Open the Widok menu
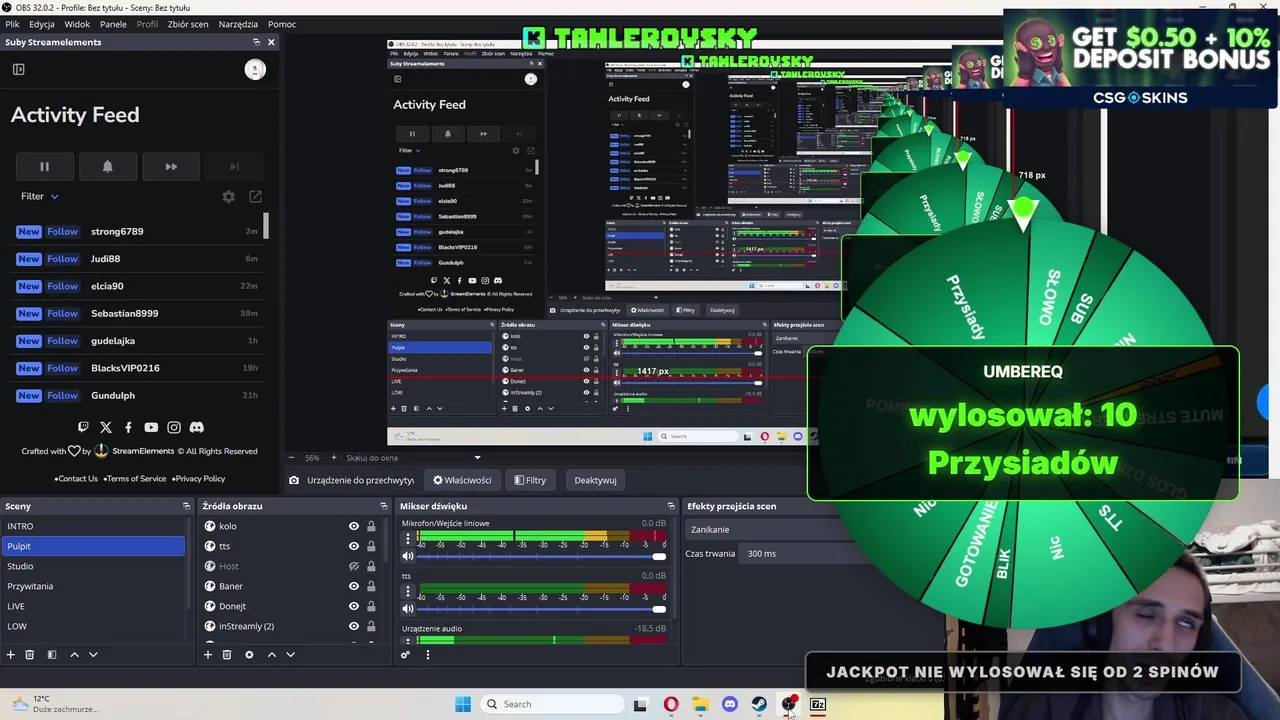 tap(77, 24)
